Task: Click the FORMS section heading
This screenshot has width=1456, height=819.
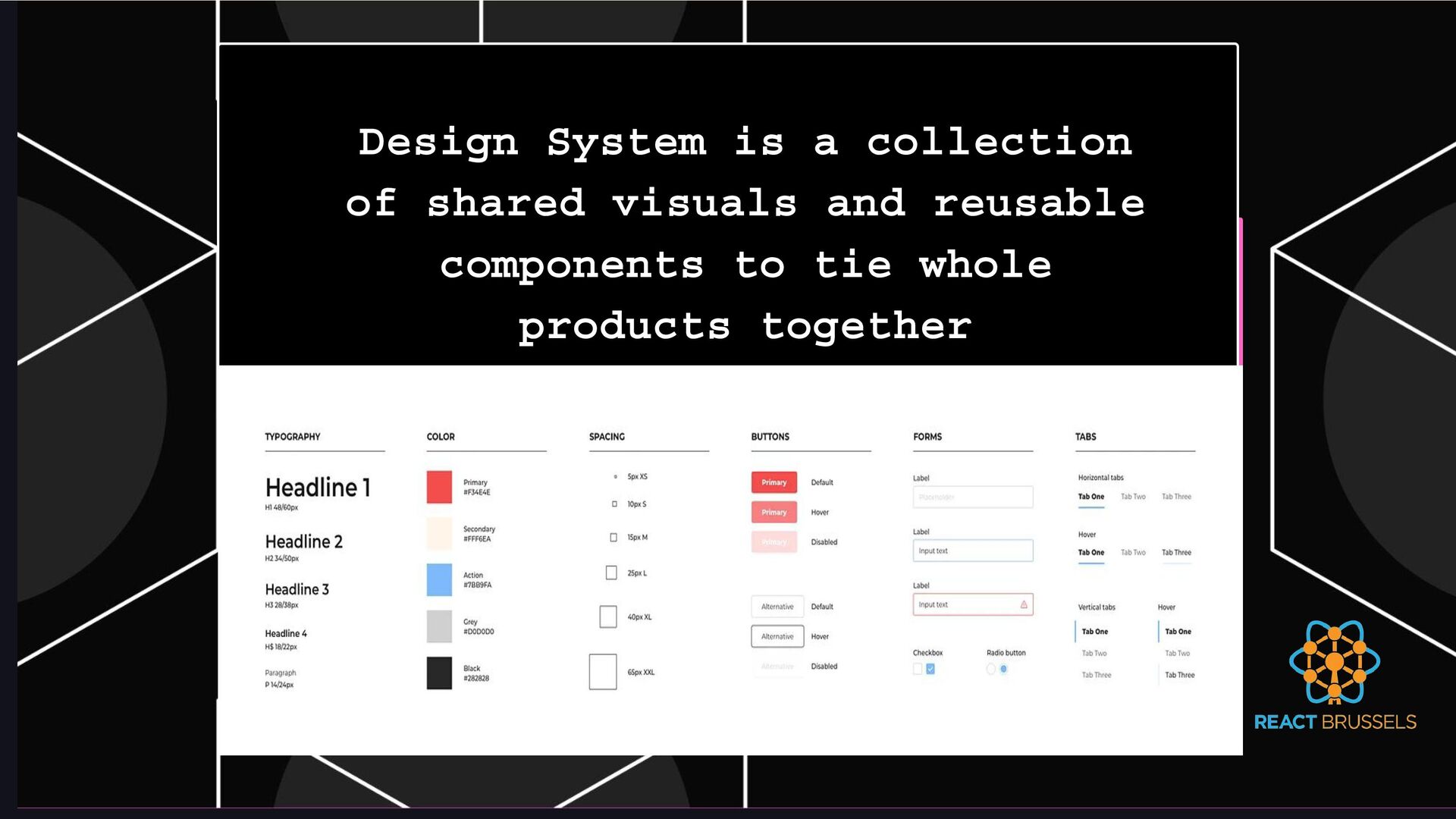Action: tap(927, 437)
